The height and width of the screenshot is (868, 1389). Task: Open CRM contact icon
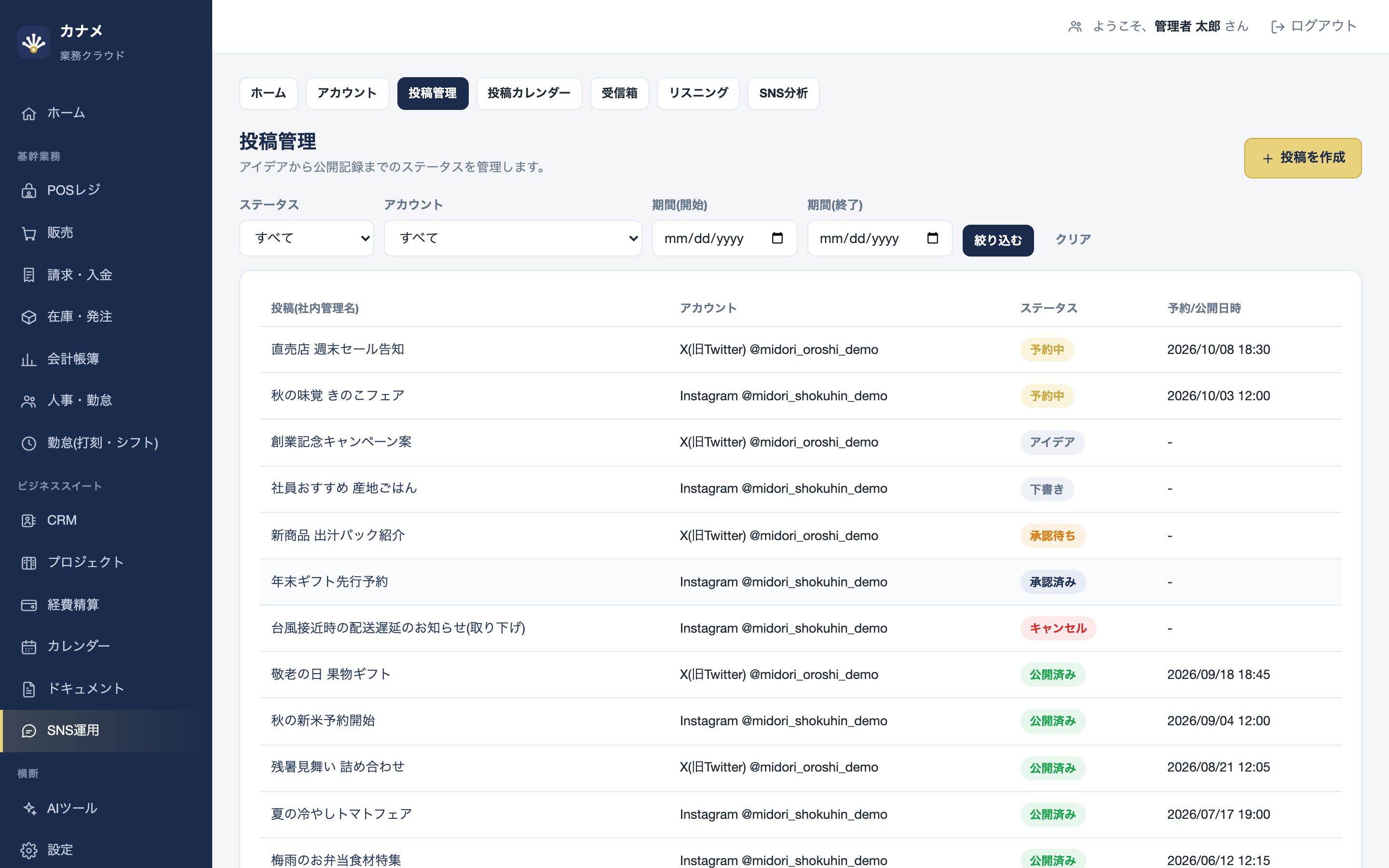pyautogui.click(x=29, y=521)
